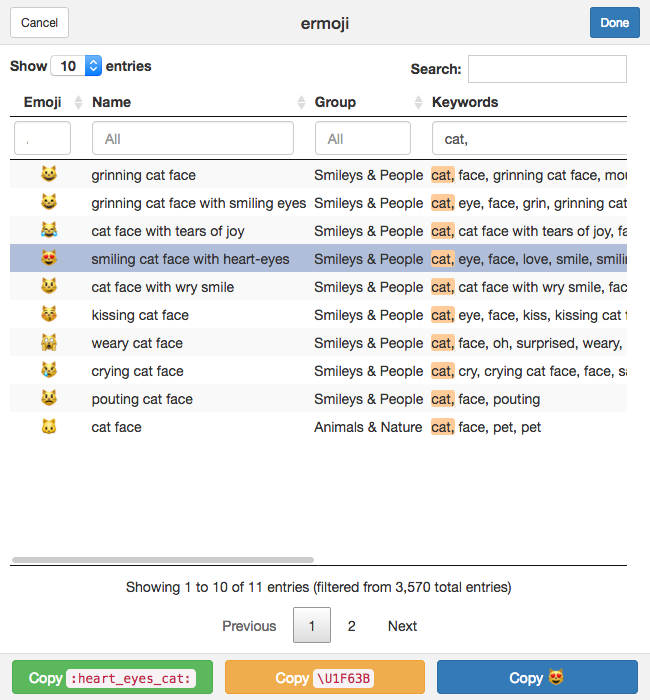The height and width of the screenshot is (700, 650).
Task: Select the kissing cat face emoji
Action: [x=49, y=314]
